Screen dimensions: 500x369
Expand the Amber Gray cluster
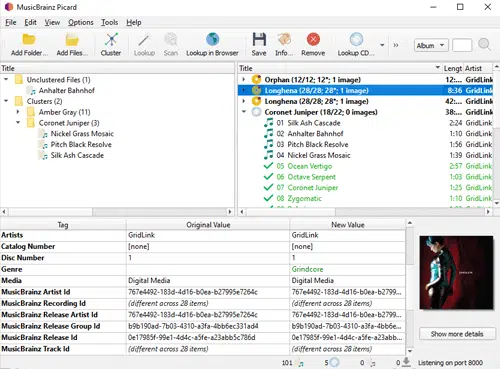pos(18,112)
